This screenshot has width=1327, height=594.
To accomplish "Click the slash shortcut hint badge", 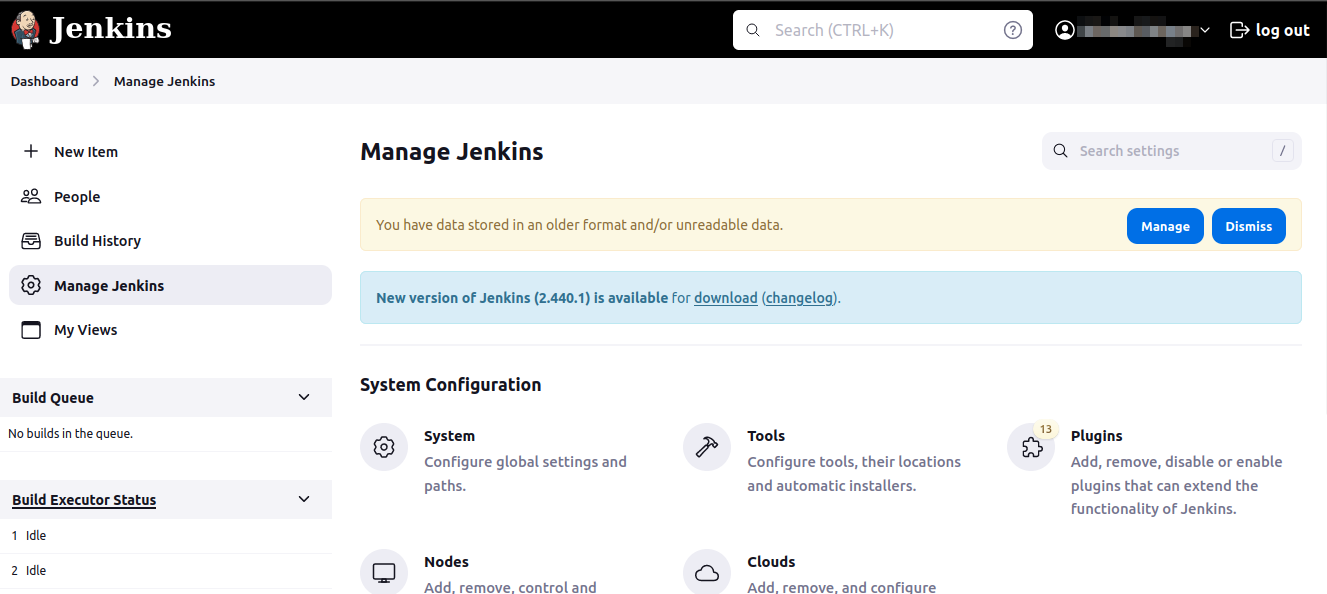I will pos(1283,151).
